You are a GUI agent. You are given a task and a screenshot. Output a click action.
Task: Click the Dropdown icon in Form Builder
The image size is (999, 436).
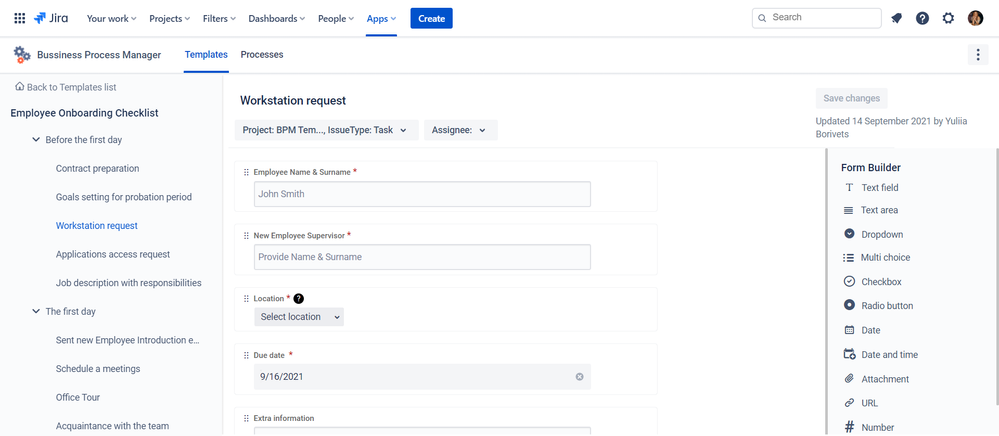849,234
